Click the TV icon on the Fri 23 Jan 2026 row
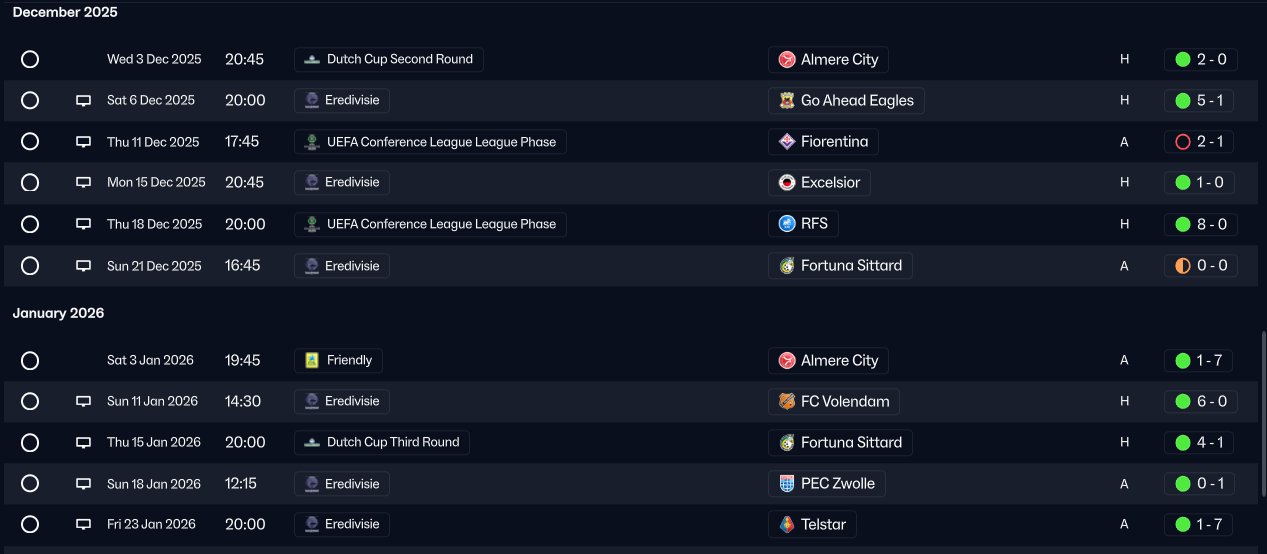Image resolution: width=1267 pixels, height=554 pixels. tap(83, 525)
